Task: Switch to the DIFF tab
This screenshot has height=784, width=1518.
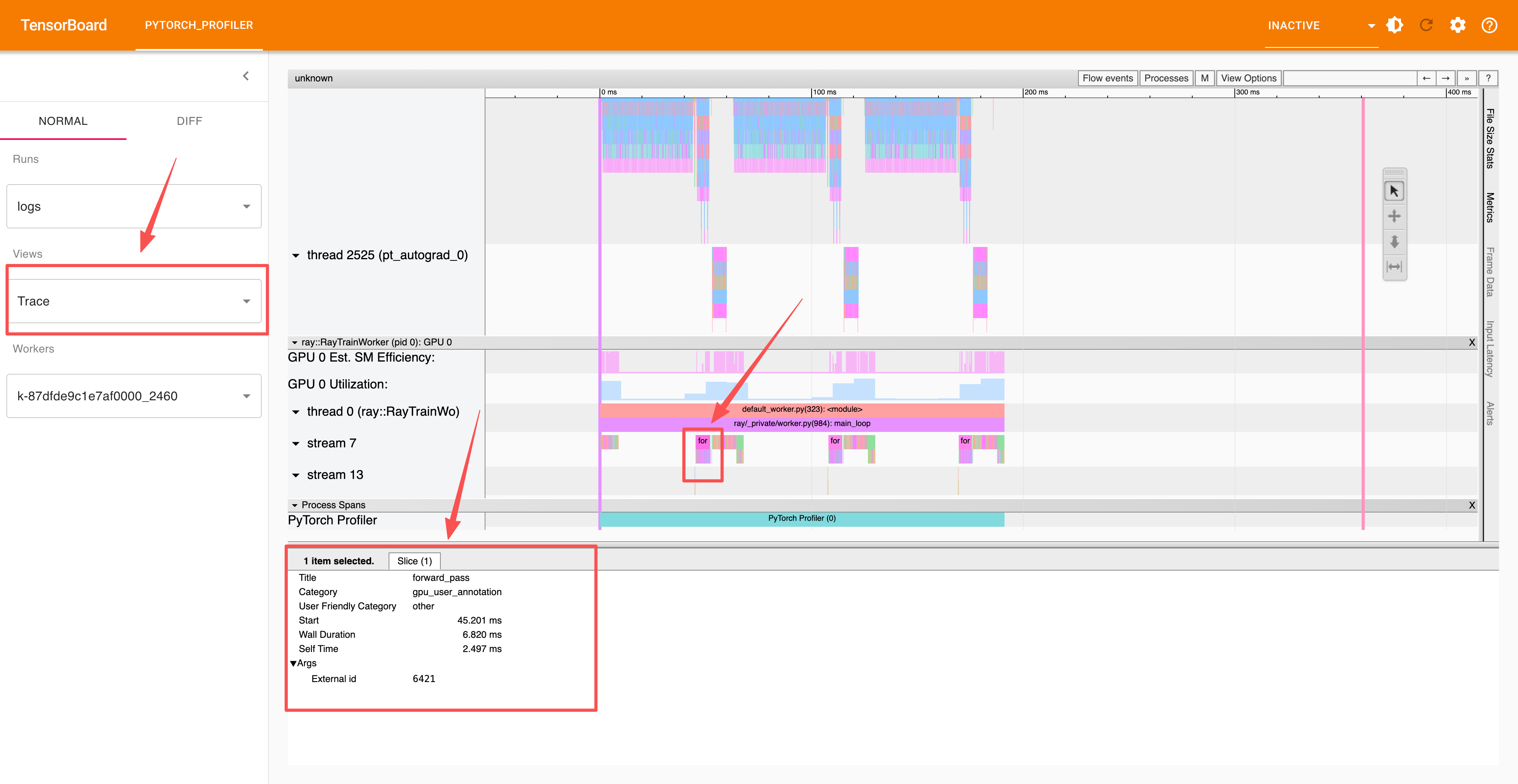Action: 189,121
